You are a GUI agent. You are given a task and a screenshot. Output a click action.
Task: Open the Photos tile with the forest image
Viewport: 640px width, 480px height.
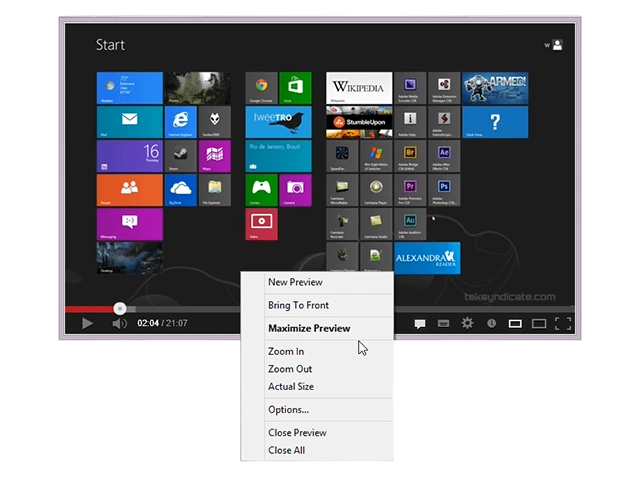[198, 88]
